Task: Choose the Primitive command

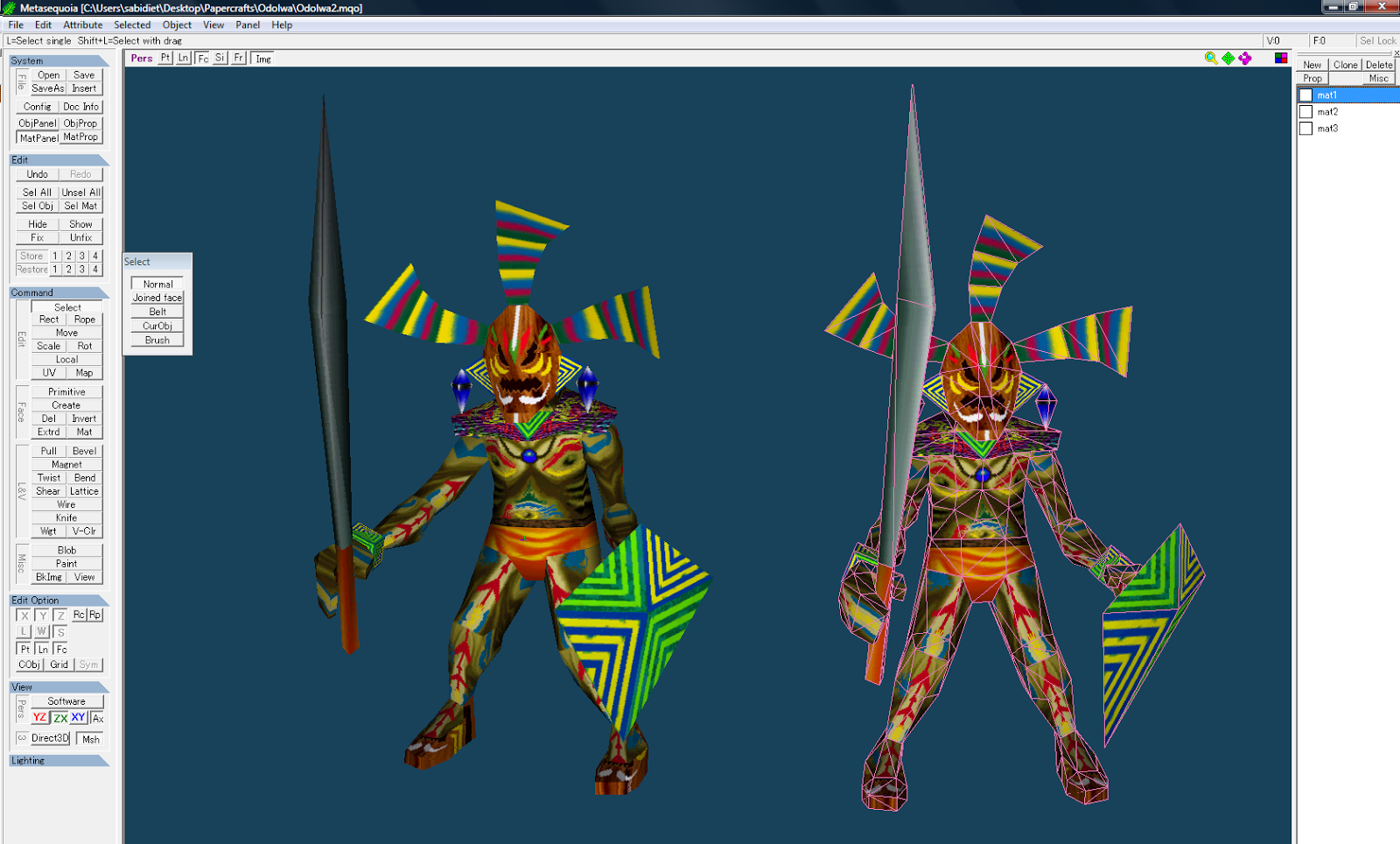Action: pos(66,392)
